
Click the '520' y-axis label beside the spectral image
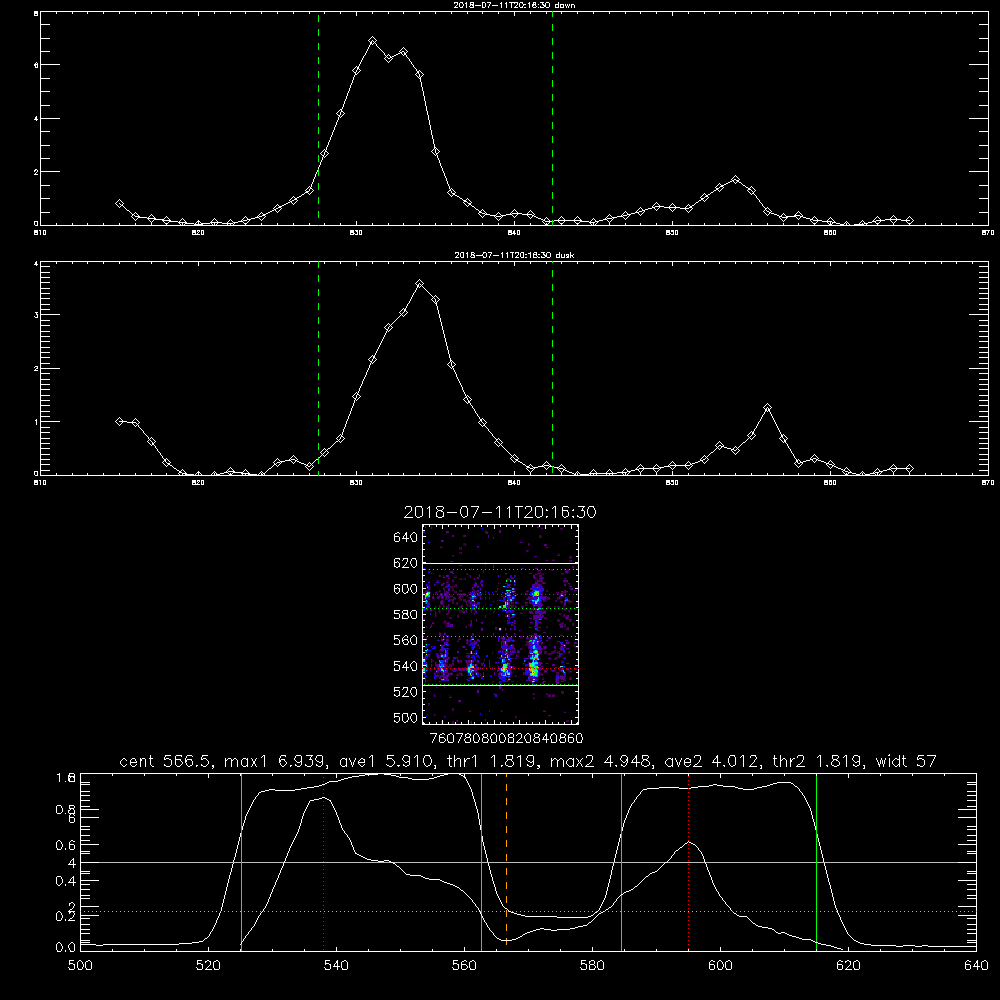tap(406, 692)
